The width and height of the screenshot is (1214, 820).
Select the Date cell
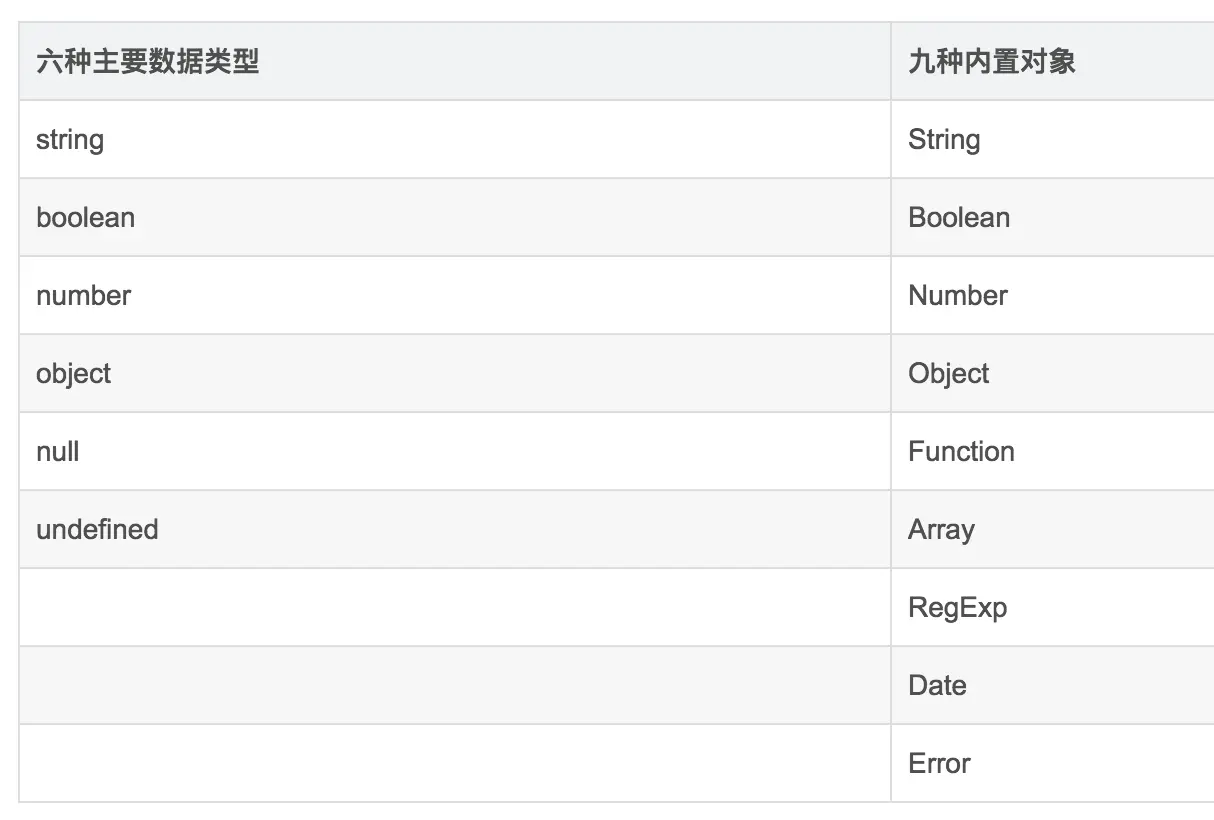(x=1052, y=685)
